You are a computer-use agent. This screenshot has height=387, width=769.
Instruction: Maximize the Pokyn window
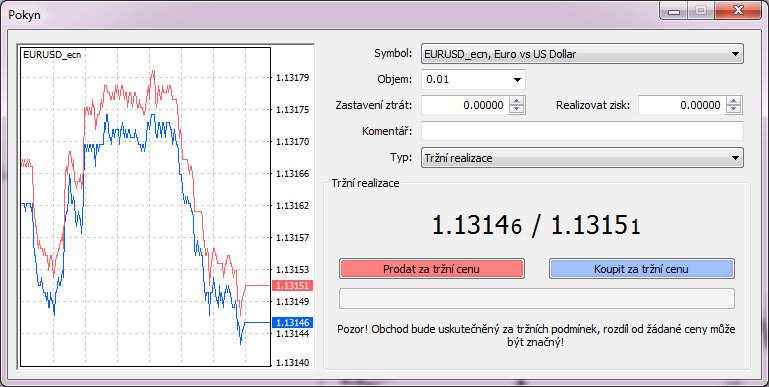point(701,10)
